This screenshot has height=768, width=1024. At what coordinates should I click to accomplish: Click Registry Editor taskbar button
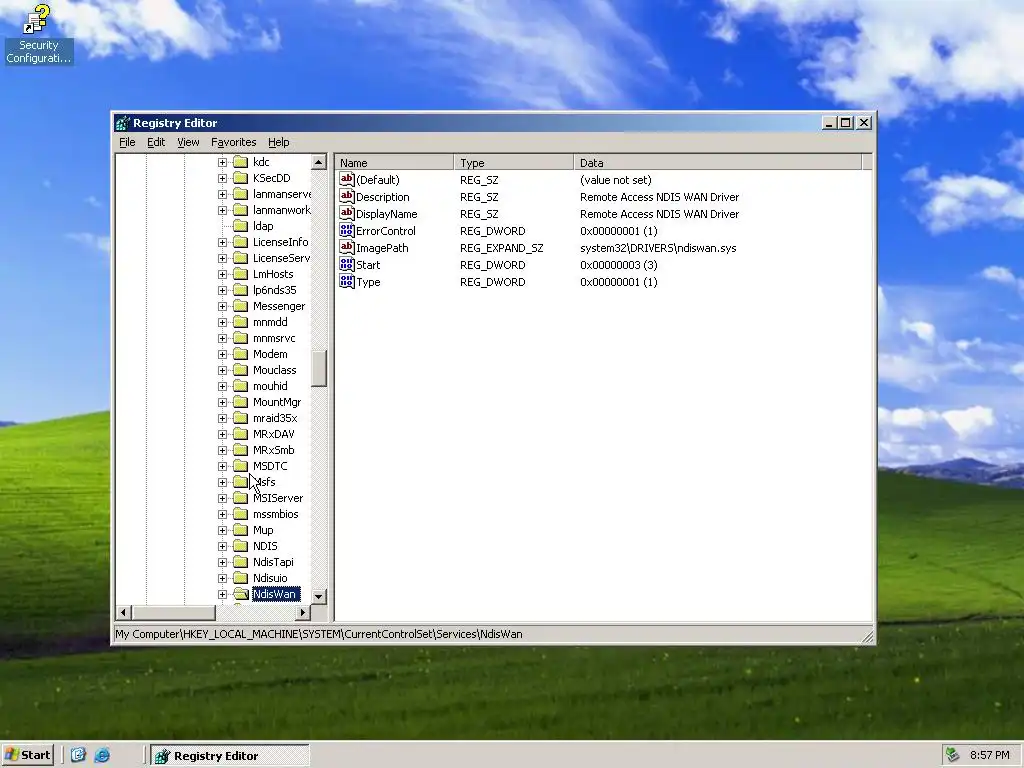tap(230, 756)
